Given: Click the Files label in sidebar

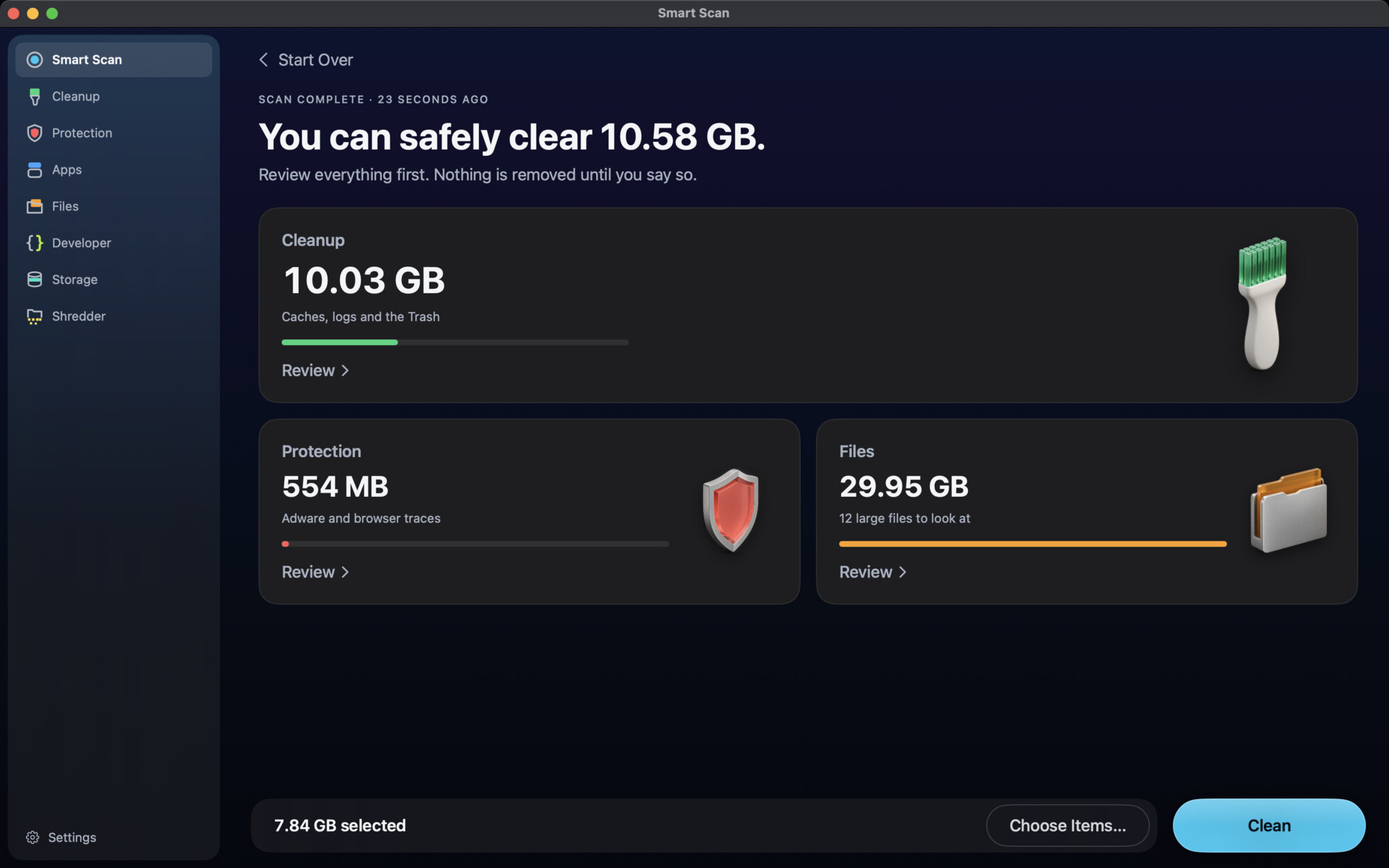Looking at the screenshot, I should click(x=65, y=206).
